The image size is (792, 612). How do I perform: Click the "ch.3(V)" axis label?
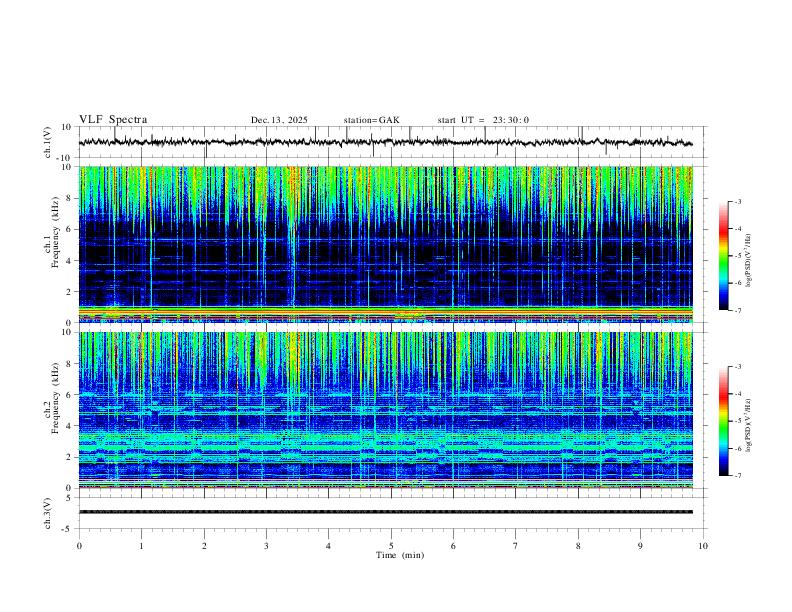[48, 513]
